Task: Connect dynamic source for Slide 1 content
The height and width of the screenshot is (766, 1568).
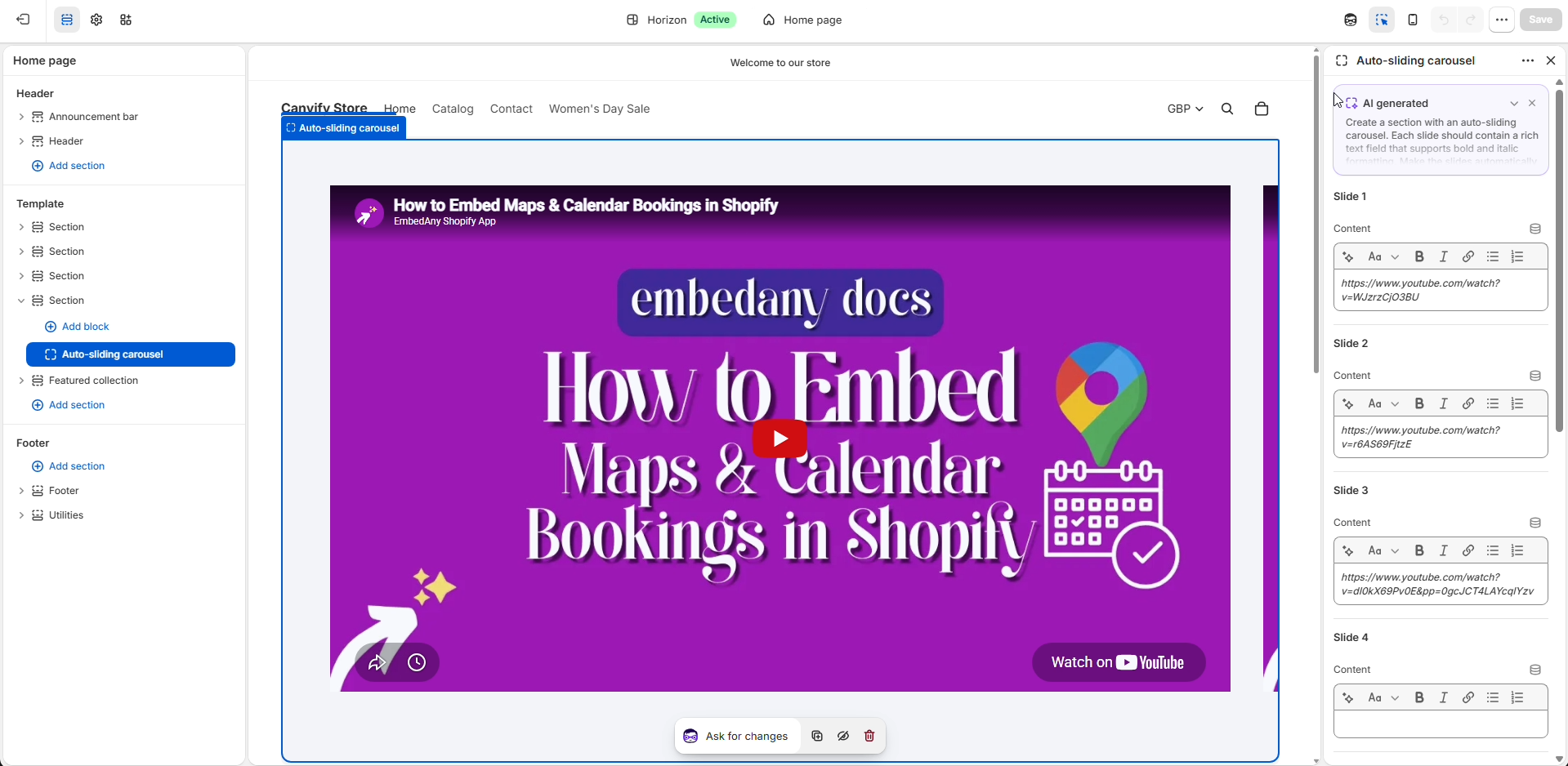Action: coord(1535,229)
